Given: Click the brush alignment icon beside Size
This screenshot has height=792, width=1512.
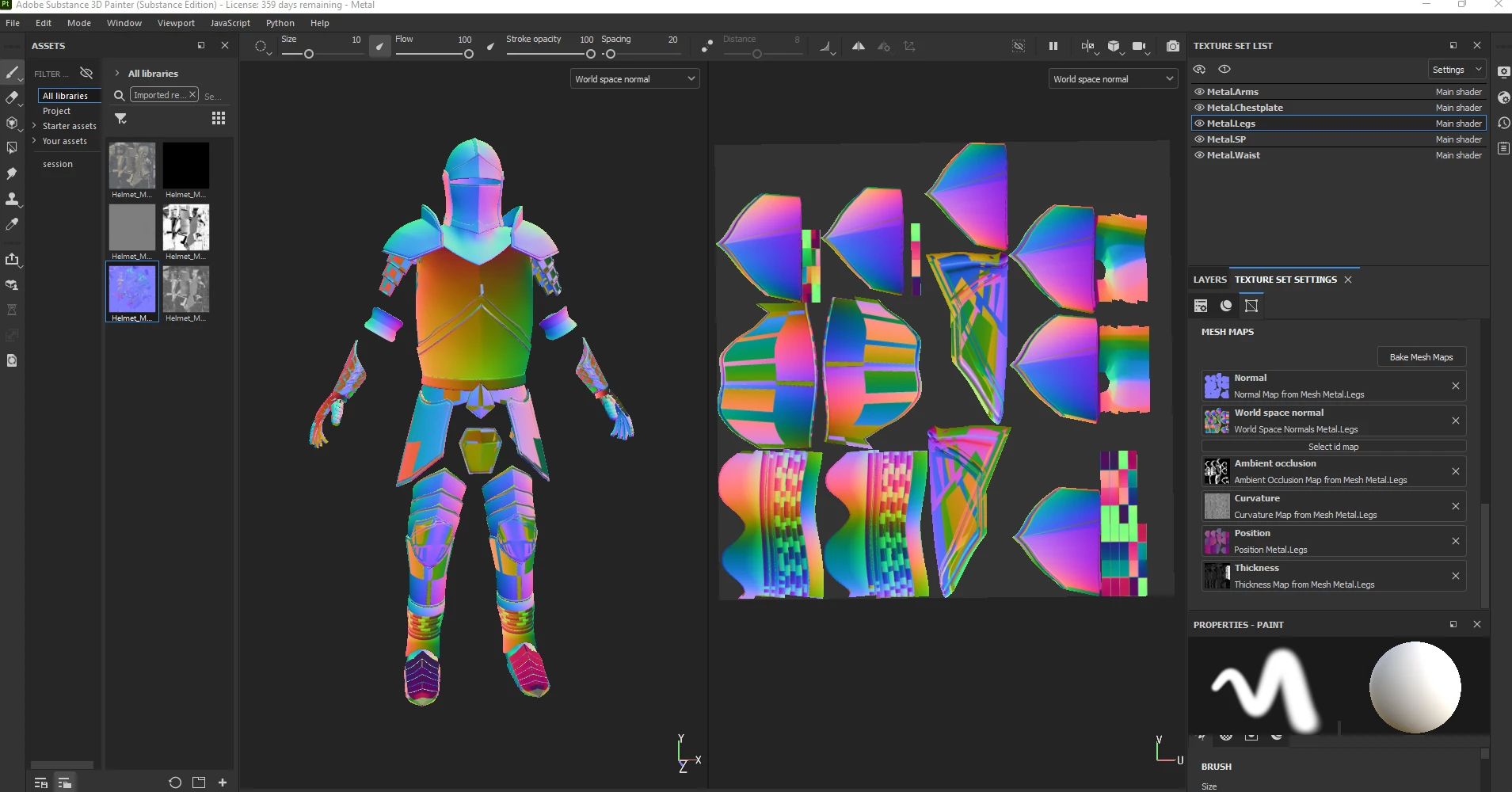Looking at the screenshot, I should (261, 46).
